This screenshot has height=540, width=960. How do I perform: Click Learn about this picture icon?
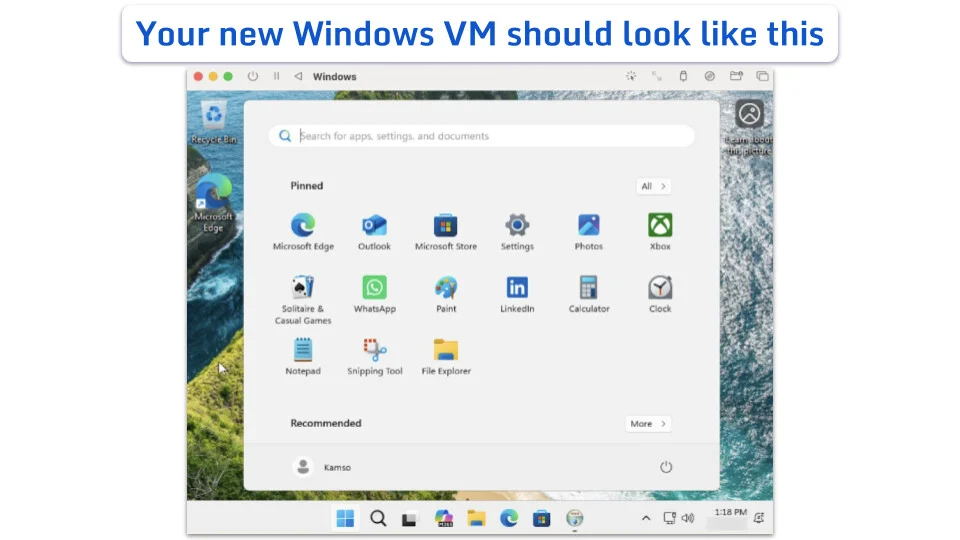click(x=749, y=127)
